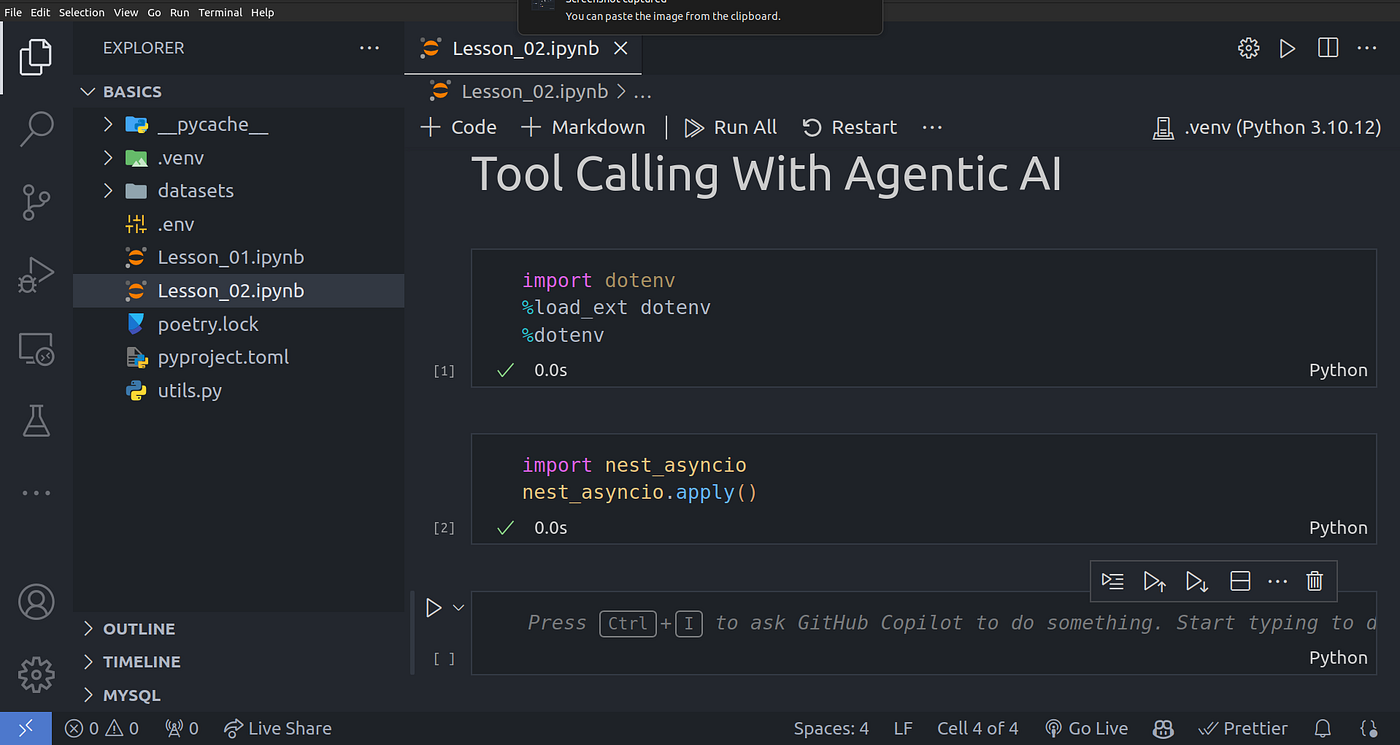Viewport: 1400px width, 745px height.
Task: Change end of line sequence LF
Action: (x=903, y=728)
